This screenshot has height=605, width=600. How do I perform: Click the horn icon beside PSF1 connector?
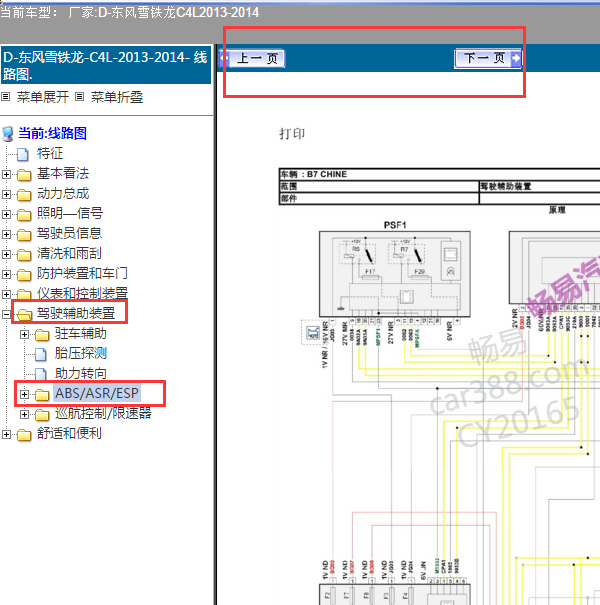coord(313,332)
